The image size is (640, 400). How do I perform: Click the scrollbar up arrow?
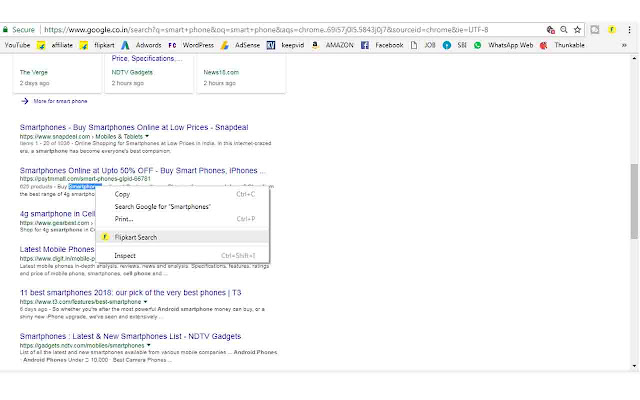point(634,58)
